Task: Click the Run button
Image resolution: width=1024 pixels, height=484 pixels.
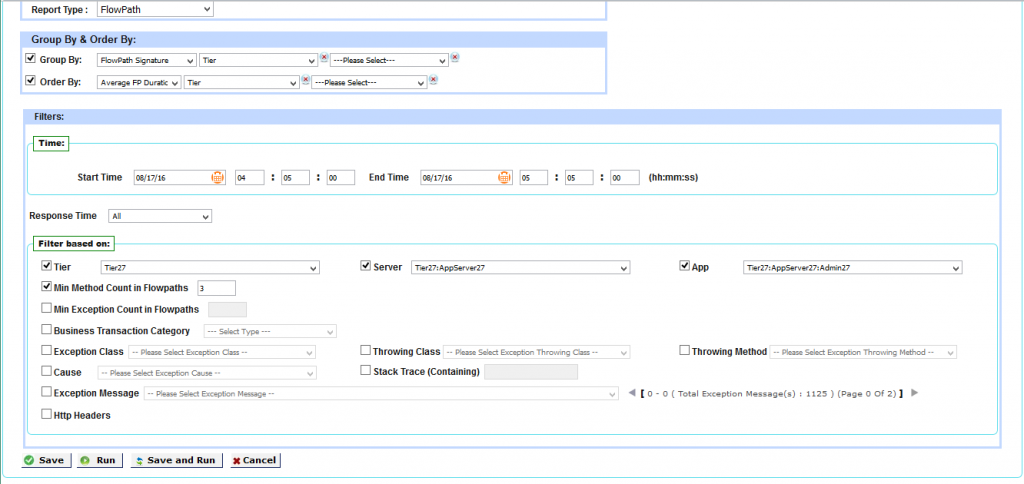Action: (x=98, y=460)
